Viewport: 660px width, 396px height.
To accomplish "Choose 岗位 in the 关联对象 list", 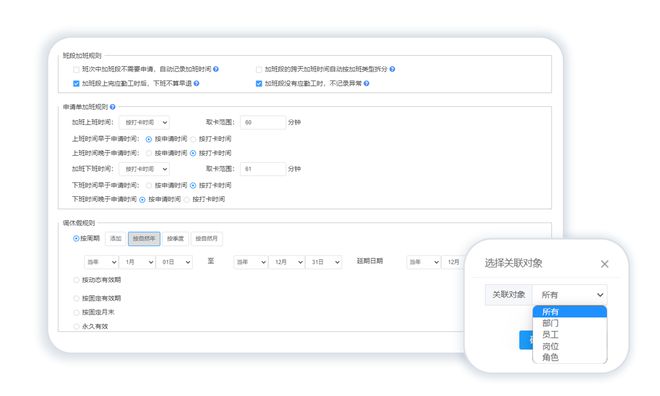I will tap(570, 346).
